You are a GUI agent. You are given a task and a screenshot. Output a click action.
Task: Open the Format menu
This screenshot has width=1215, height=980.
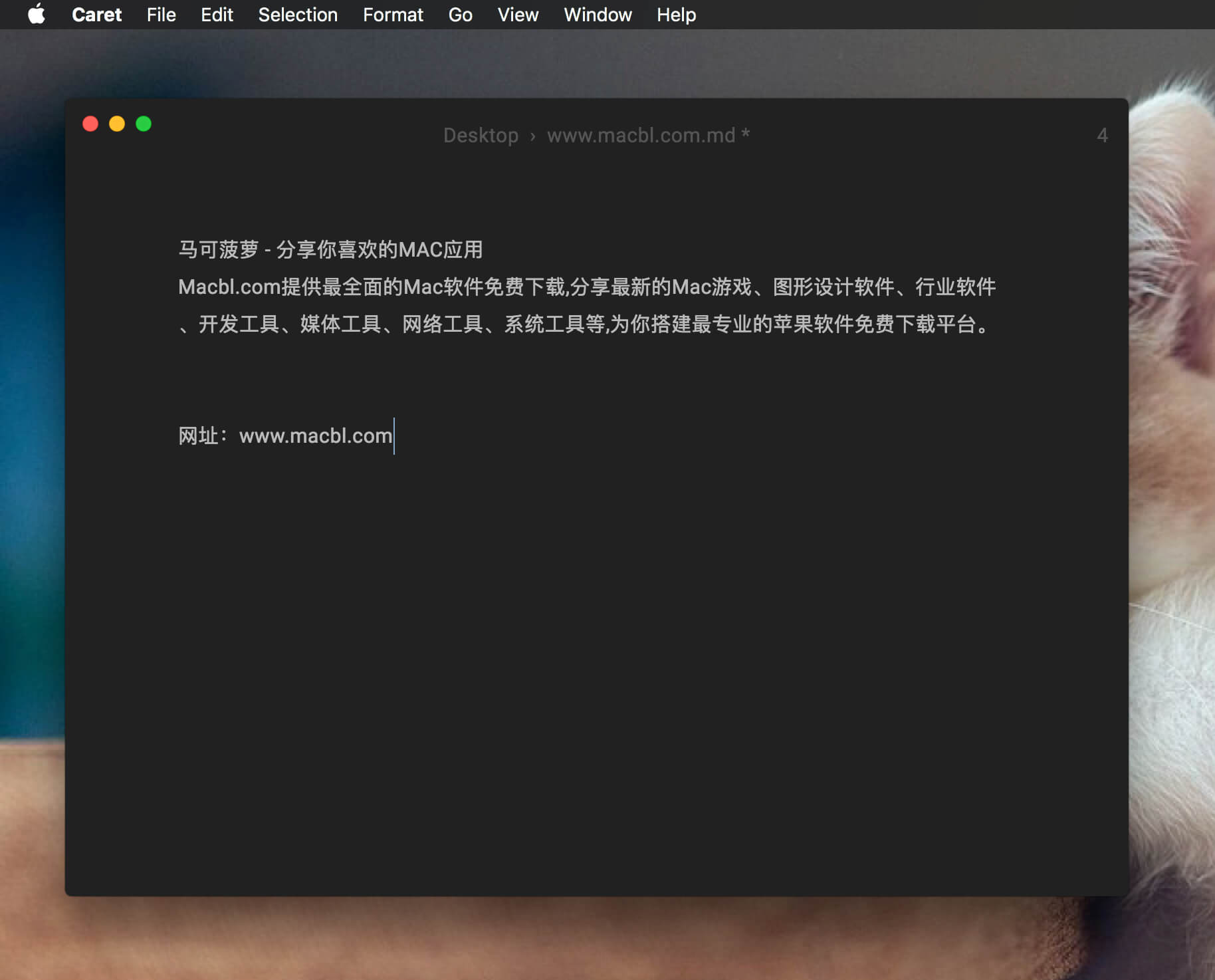click(x=393, y=15)
